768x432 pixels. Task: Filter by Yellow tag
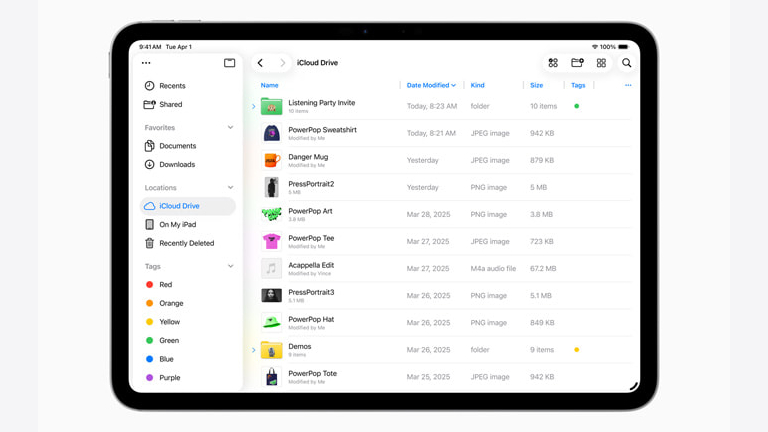(x=188, y=322)
